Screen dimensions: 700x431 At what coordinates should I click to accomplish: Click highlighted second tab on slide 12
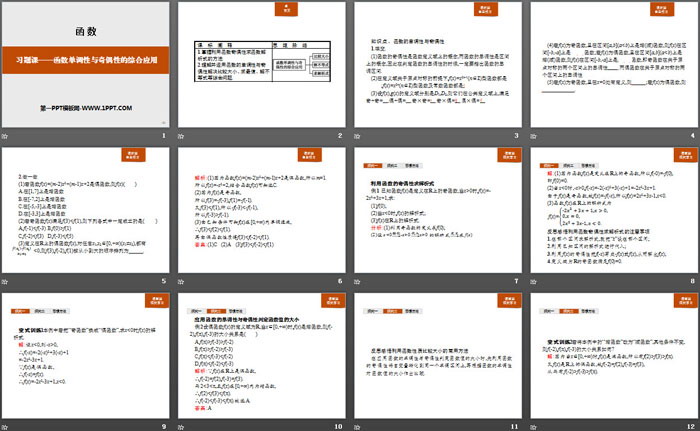click(x=568, y=311)
